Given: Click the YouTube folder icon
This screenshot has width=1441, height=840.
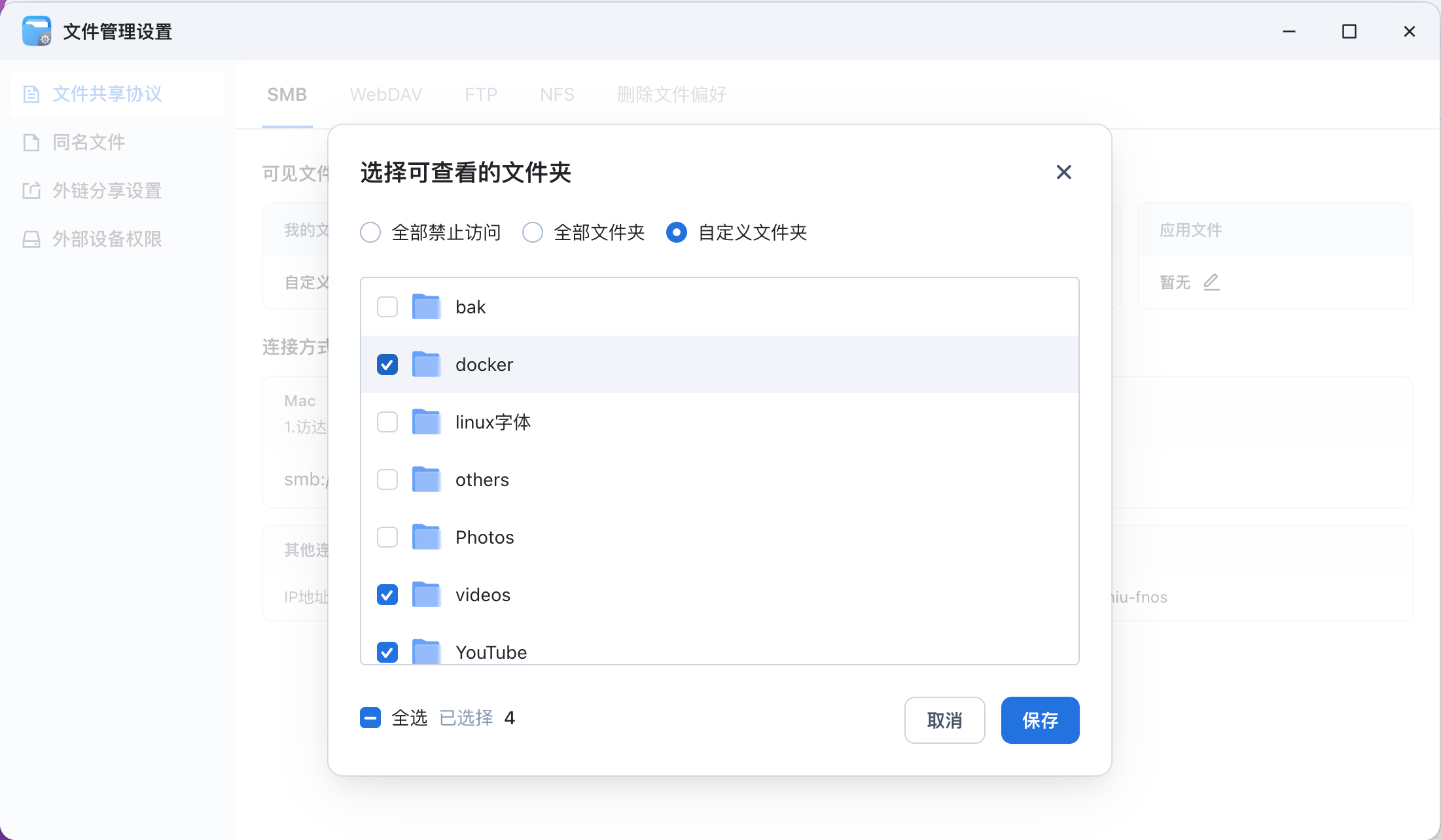Looking at the screenshot, I should pyautogui.click(x=427, y=652).
